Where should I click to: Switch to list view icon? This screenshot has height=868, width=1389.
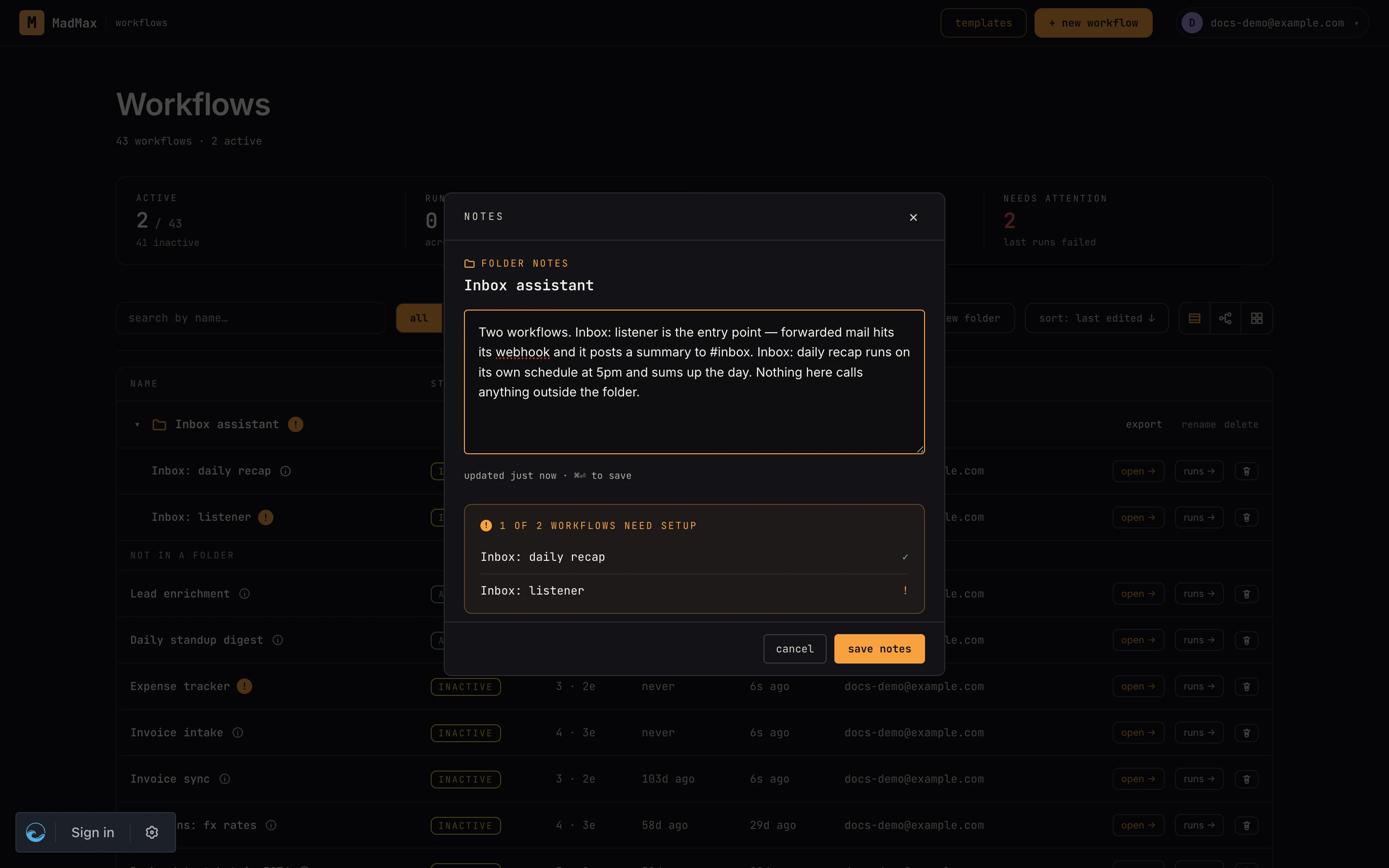(x=1195, y=318)
